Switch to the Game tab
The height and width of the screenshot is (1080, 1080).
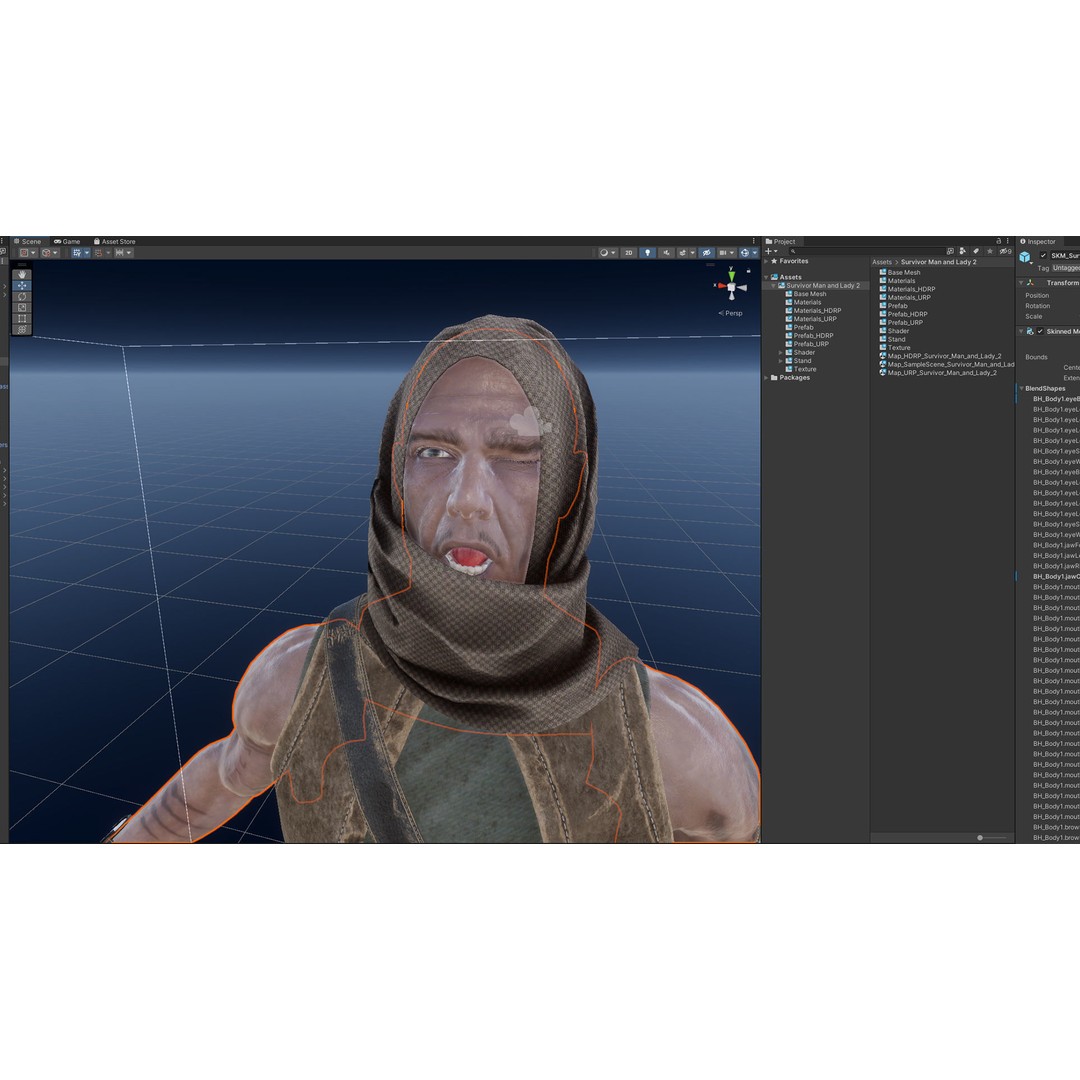67,241
